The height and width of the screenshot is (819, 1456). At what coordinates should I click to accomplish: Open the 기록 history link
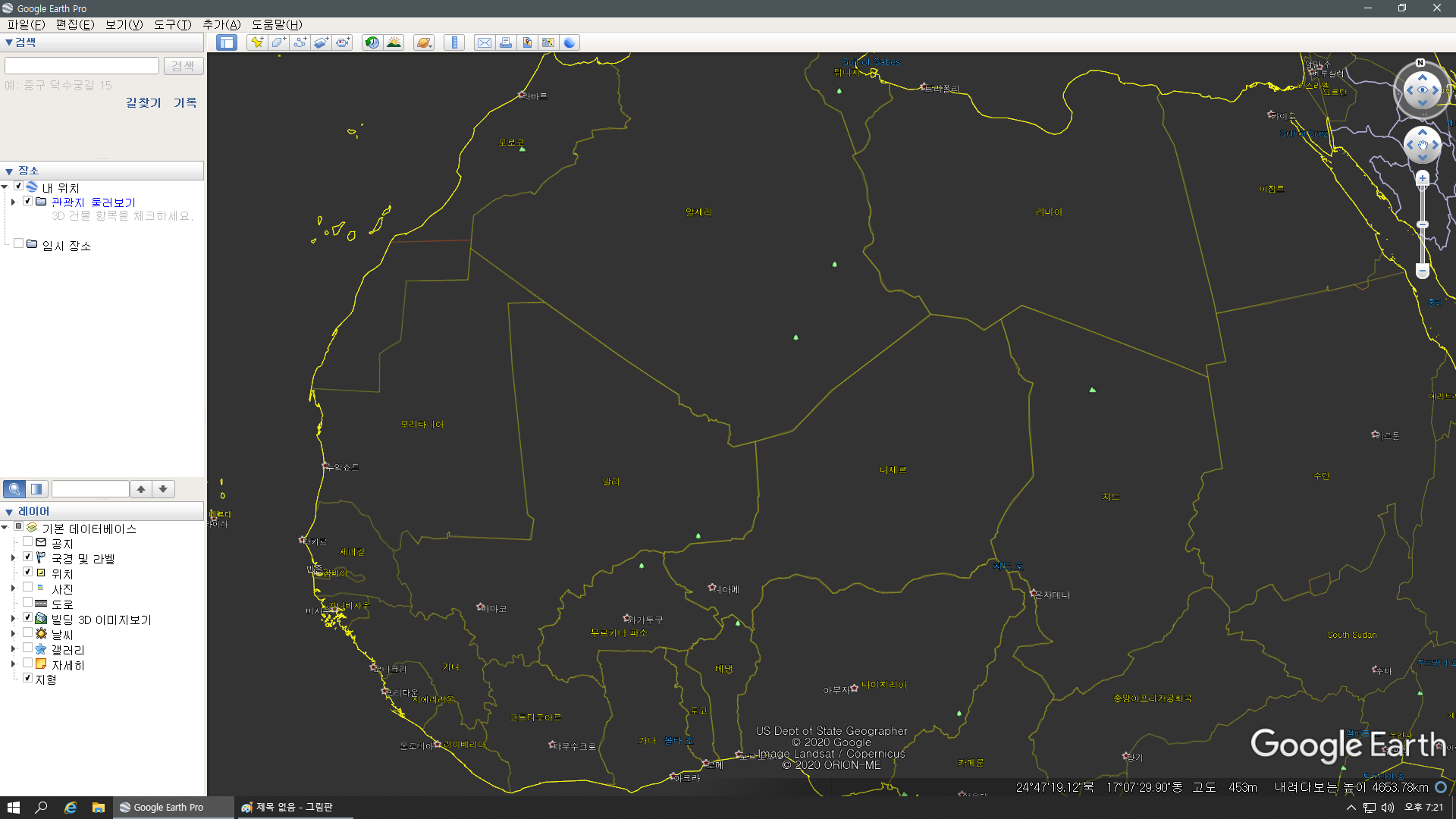pyautogui.click(x=185, y=102)
